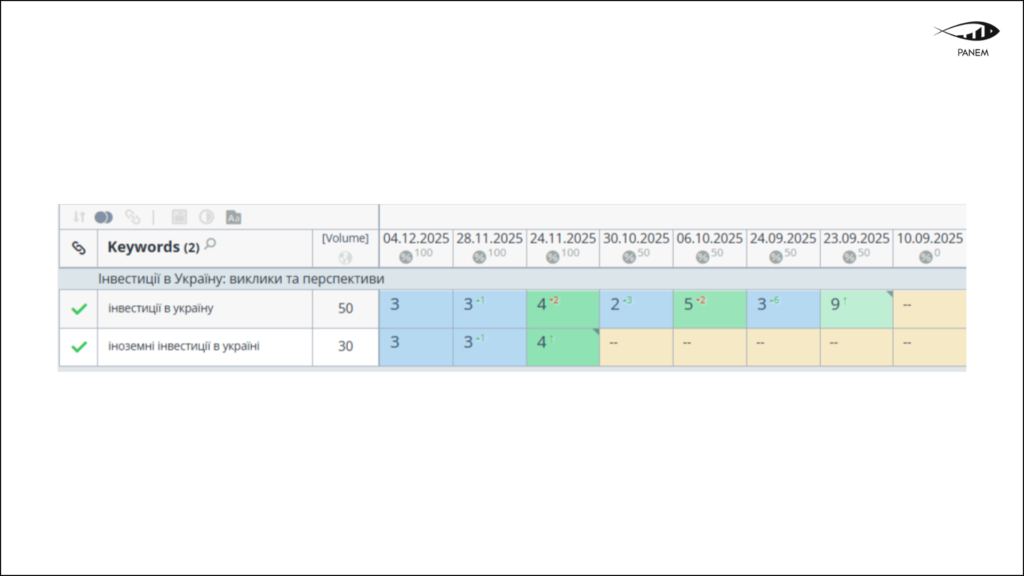Screen dimensions: 1024x576
Task: Expand the corner marker on the 9 cell
Action: click(890, 292)
